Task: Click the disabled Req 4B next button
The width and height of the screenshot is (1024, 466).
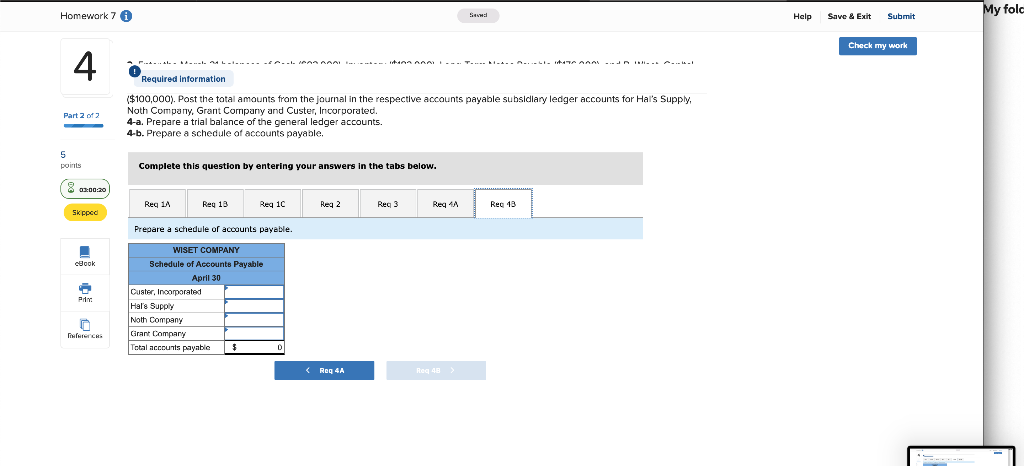Action: [436, 371]
